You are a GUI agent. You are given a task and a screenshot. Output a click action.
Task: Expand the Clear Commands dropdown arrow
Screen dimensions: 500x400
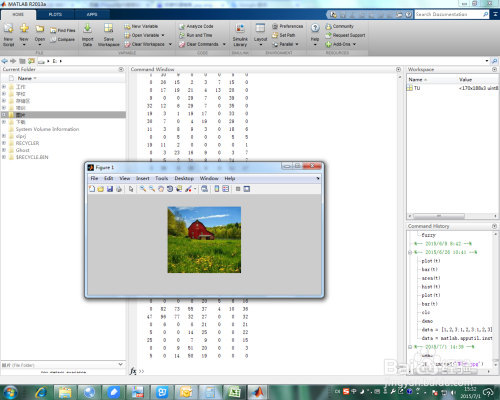click(224, 44)
